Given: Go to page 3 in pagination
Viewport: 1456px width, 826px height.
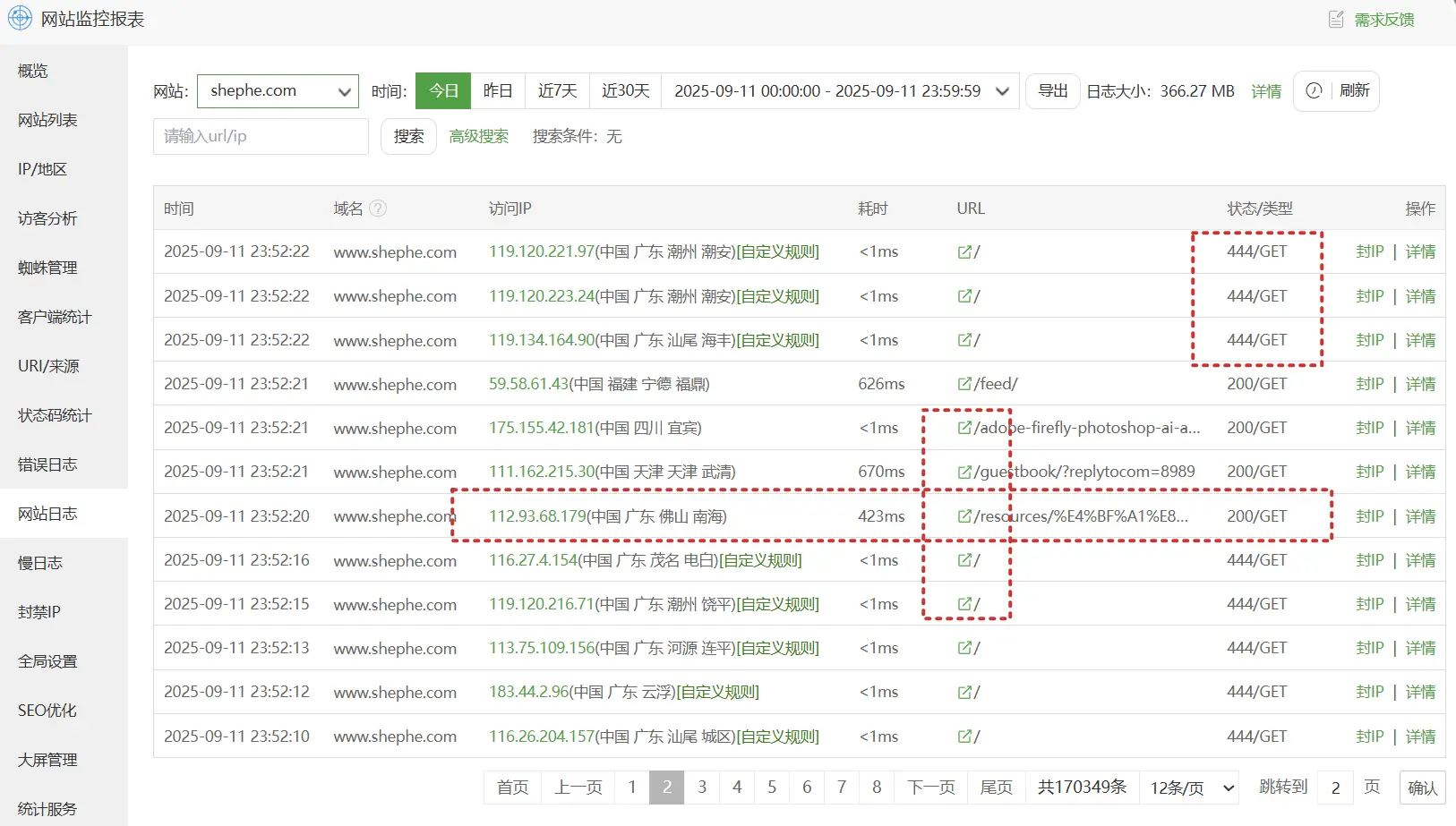Looking at the screenshot, I should point(702,788).
